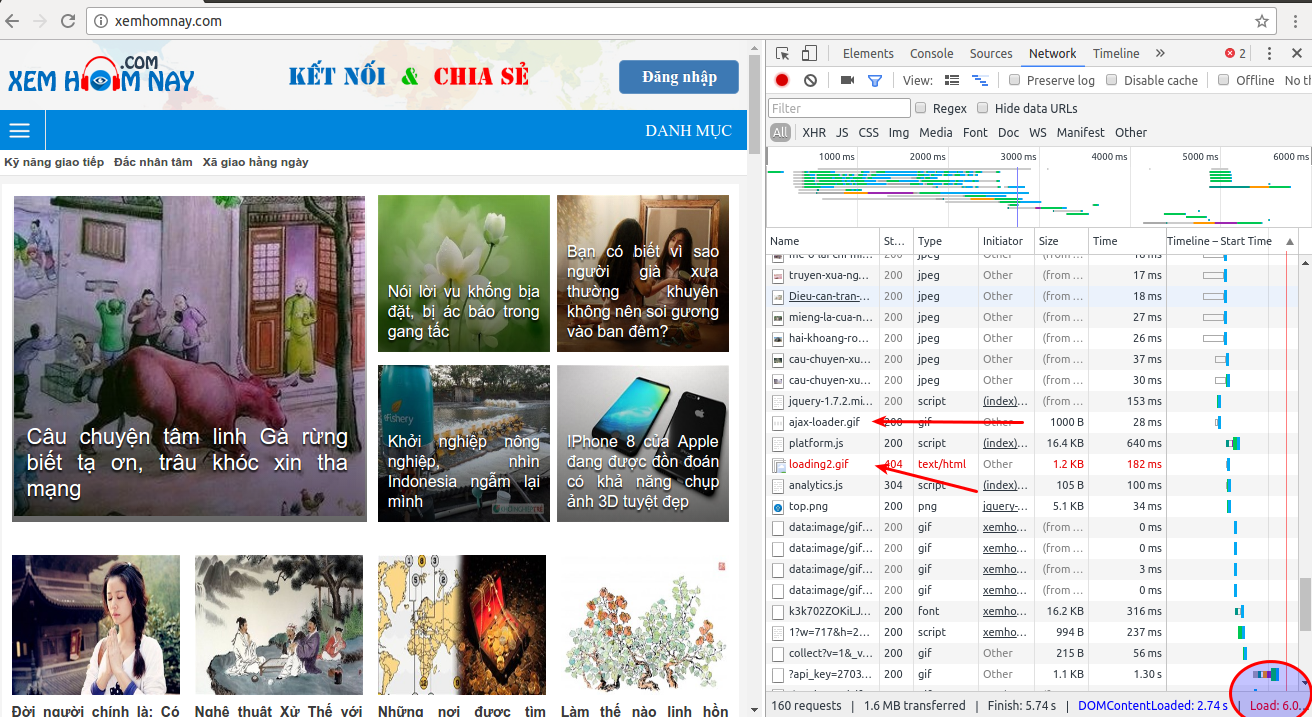Check Hide data URLs
This screenshot has height=717, width=1312.
tap(983, 108)
